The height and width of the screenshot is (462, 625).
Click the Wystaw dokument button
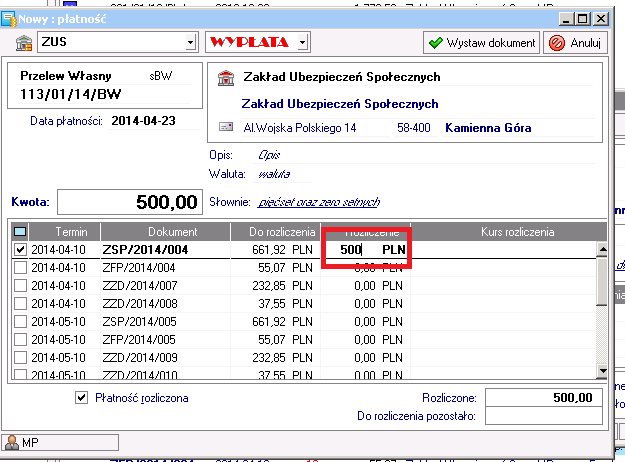(x=481, y=43)
